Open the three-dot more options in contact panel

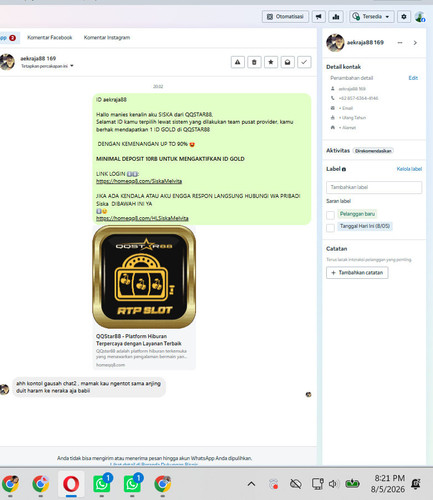pos(400,43)
